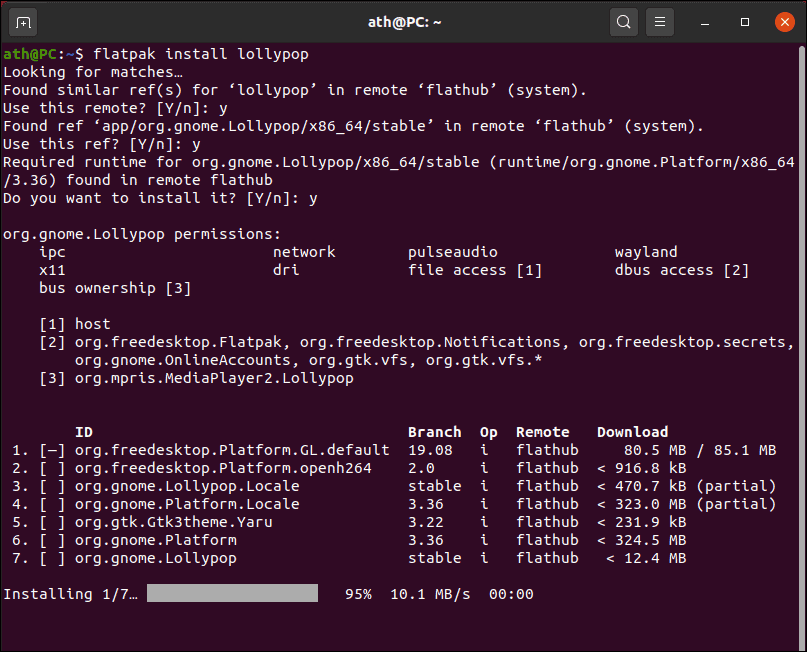Click download size '< 231.9 kB'
This screenshot has height=652, width=807.
pos(642,522)
